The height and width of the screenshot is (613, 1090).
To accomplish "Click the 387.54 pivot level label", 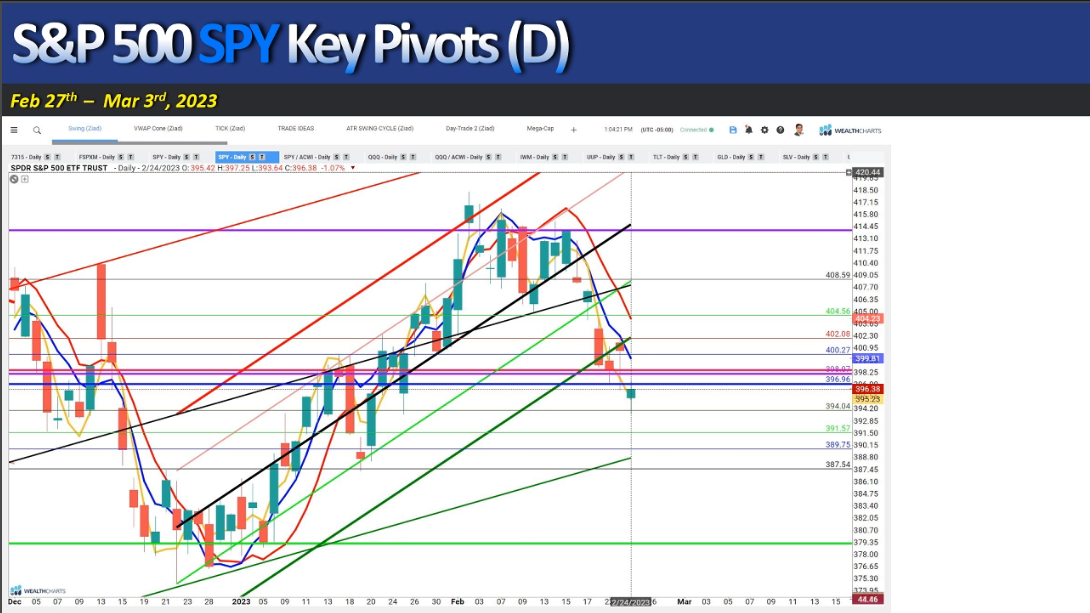I will tap(838, 464).
